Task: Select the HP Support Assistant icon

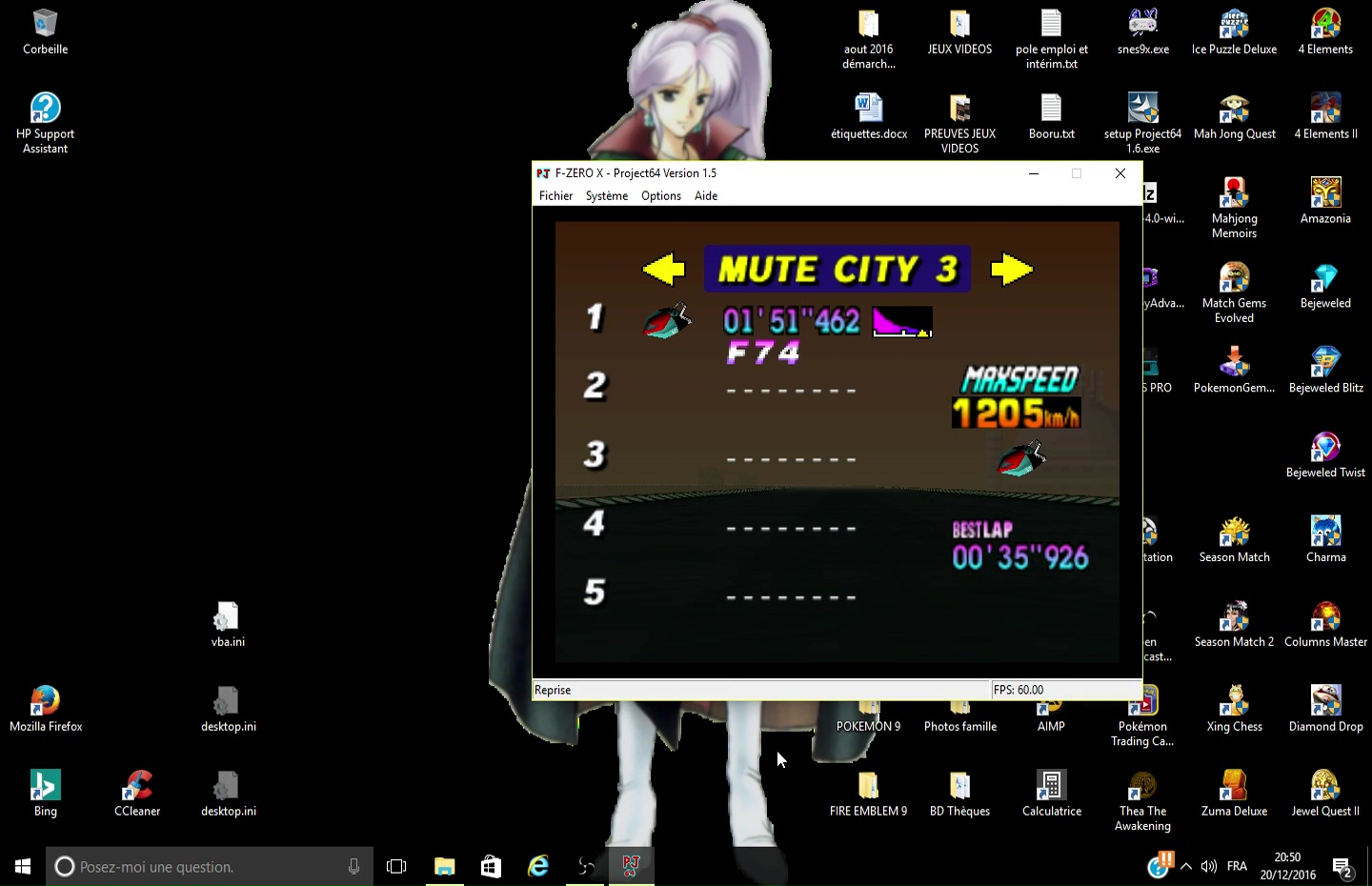Action: [x=45, y=116]
